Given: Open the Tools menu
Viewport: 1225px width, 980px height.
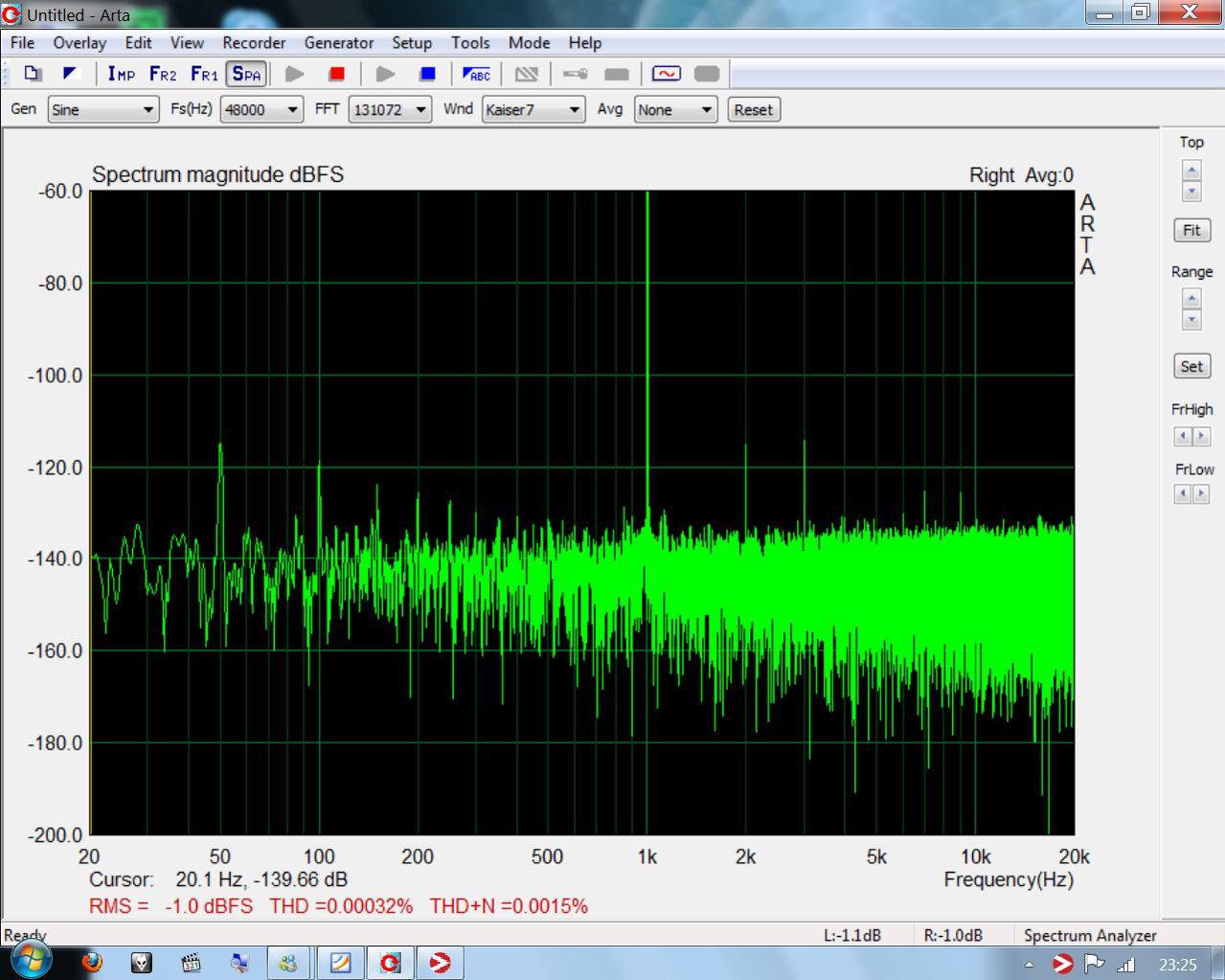Looking at the screenshot, I should (470, 42).
